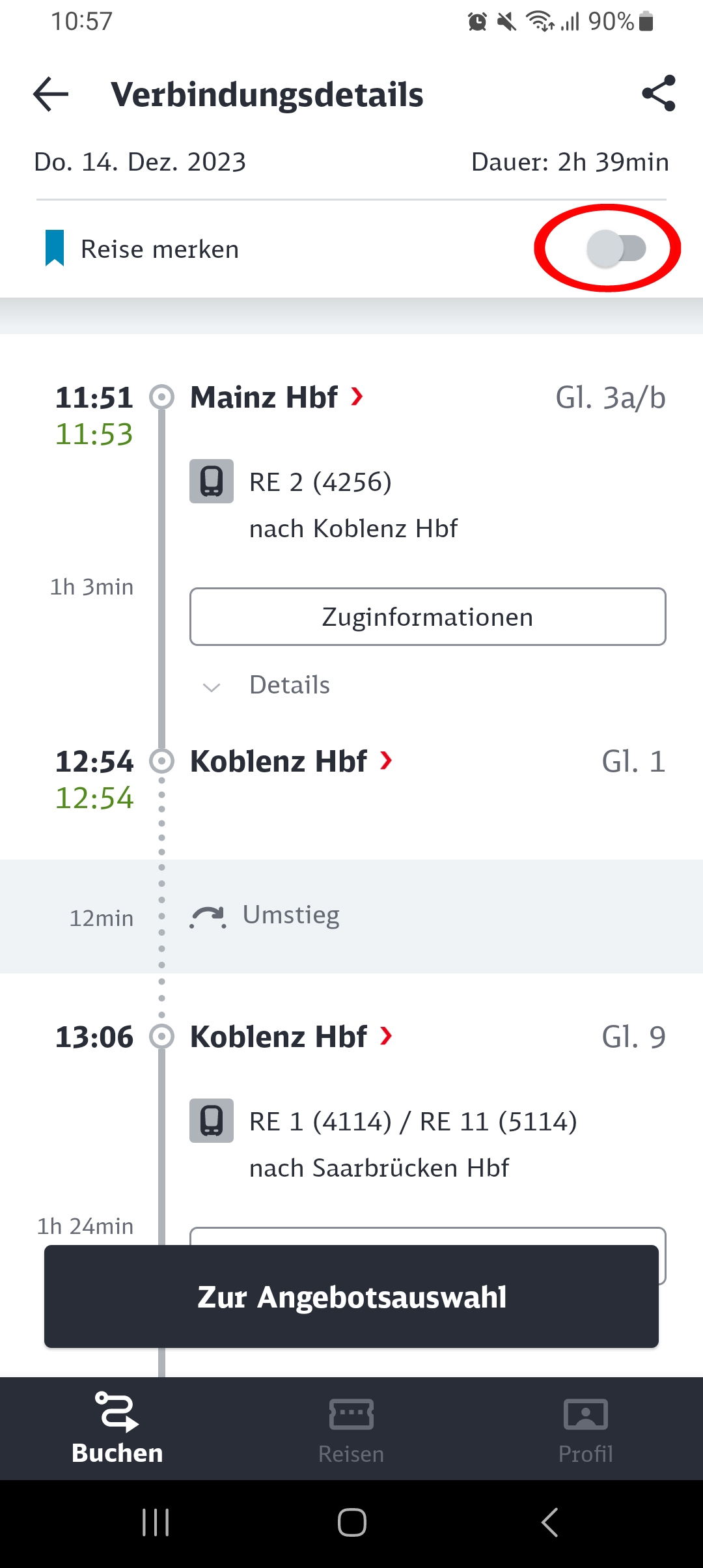The image size is (703, 1568).
Task: Tap the blue bookmark icon
Action: (55, 248)
